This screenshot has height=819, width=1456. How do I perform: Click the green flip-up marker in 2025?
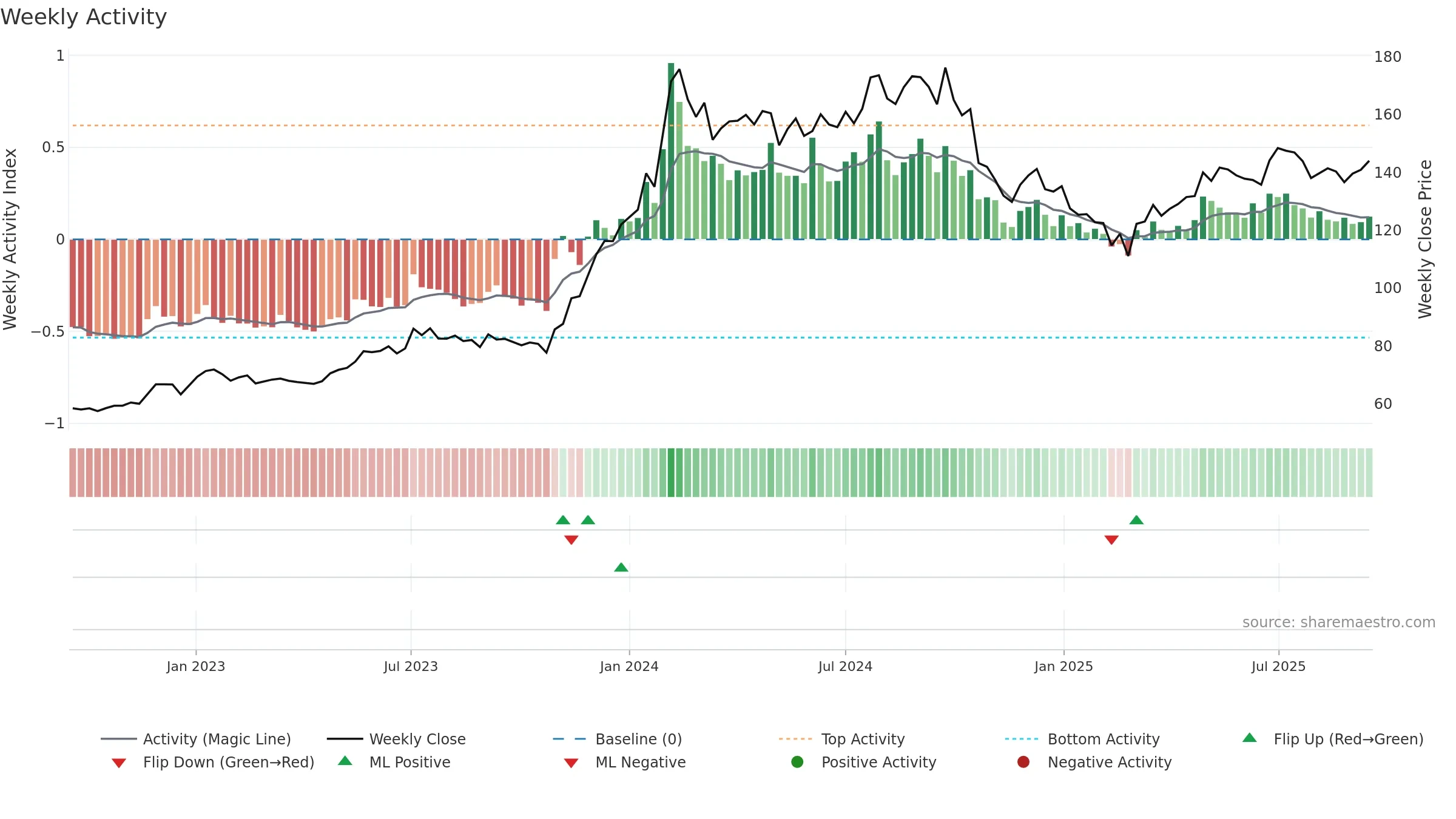pos(1136,520)
